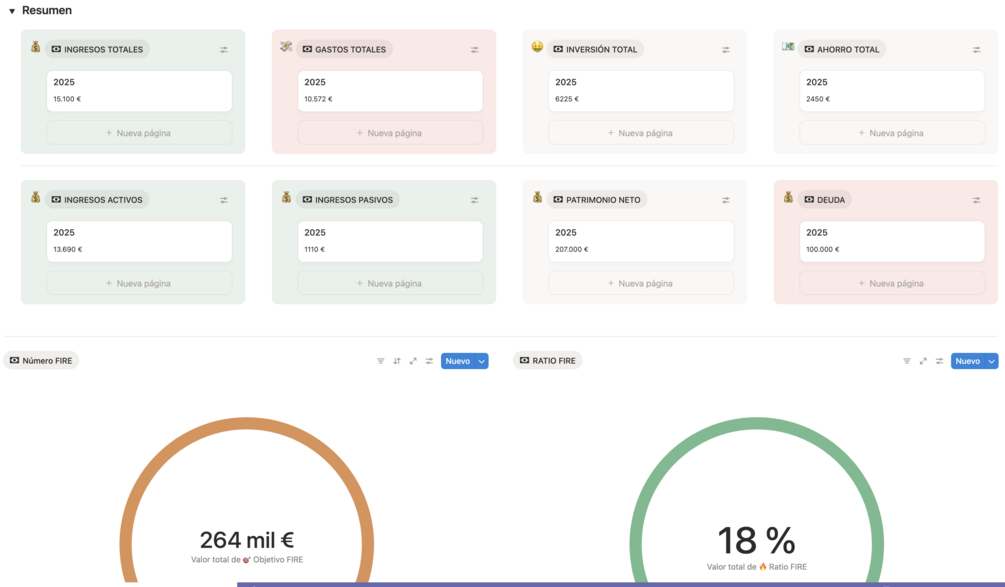Add Nueva página under INGRESOS TOTALES
Image resolution: width=1005 pixels, height=587 pixels.
pos(139,133)
